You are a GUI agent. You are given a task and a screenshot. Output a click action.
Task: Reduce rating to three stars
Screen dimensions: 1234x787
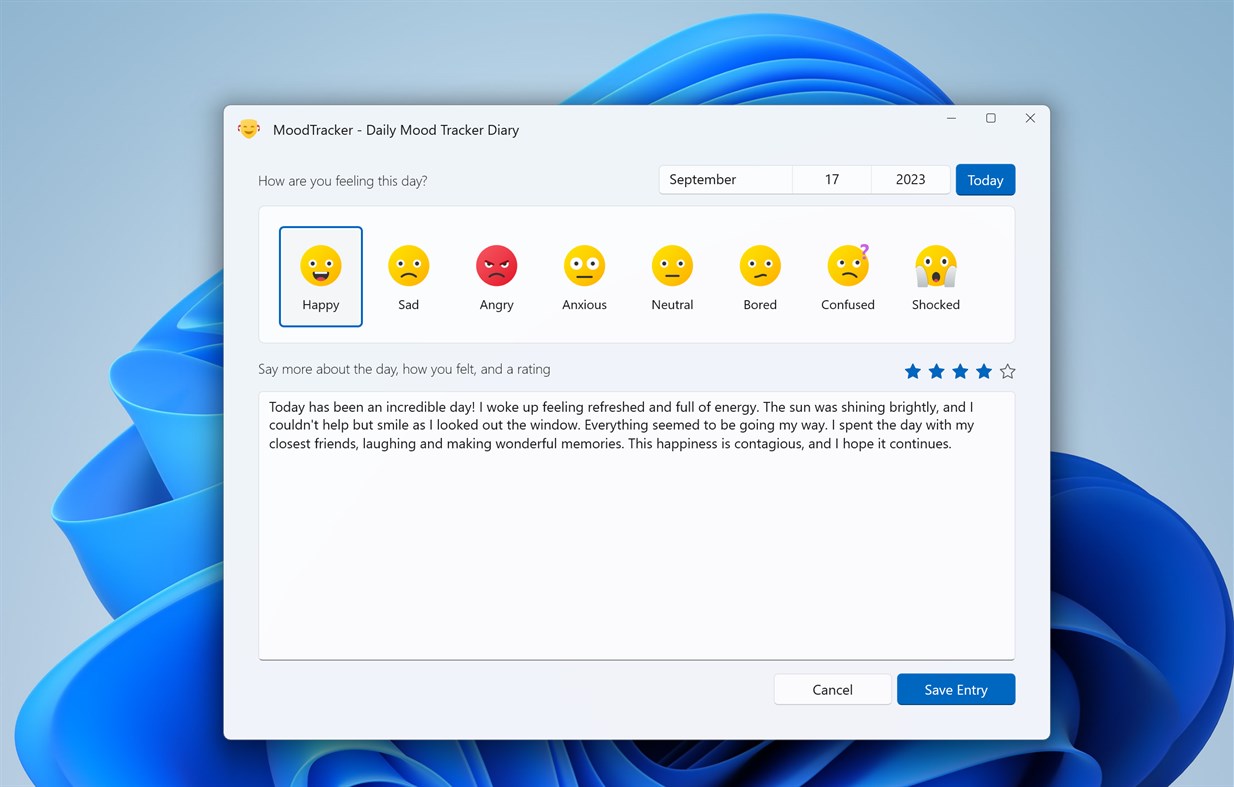(959, 371)
